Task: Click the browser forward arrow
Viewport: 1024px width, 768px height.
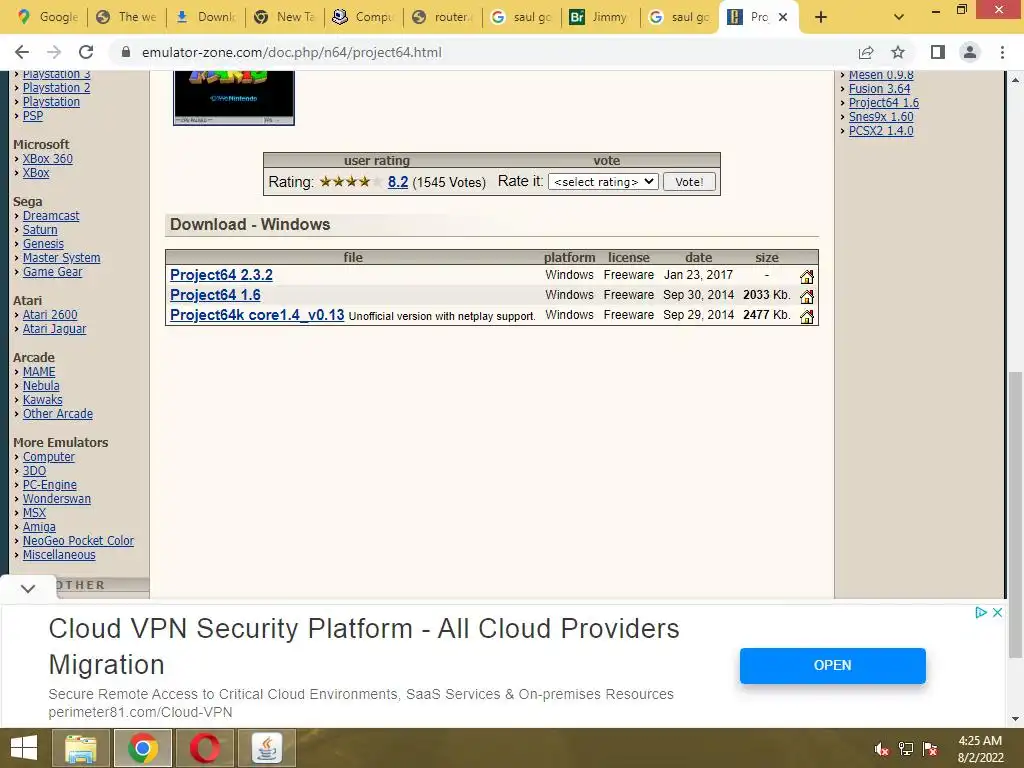Action: tap(54, 52)
